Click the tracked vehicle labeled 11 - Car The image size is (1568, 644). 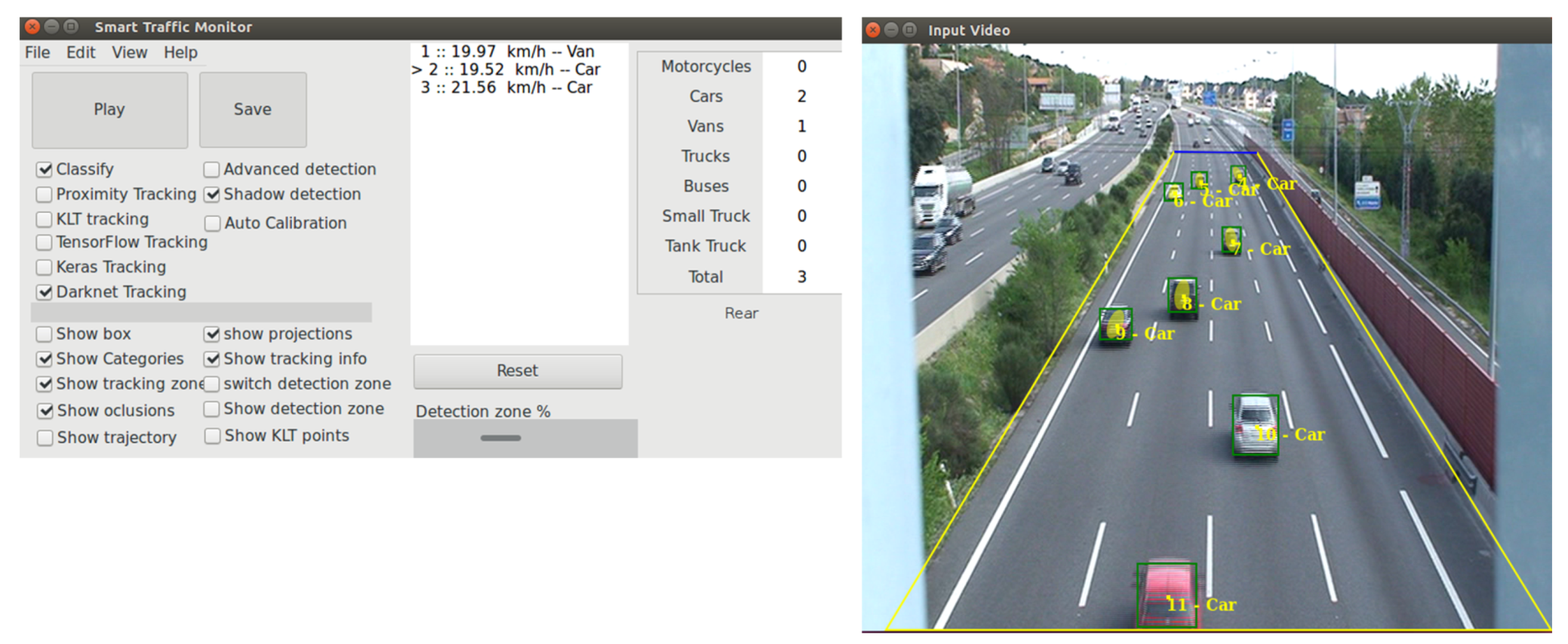coord(1167,595)
